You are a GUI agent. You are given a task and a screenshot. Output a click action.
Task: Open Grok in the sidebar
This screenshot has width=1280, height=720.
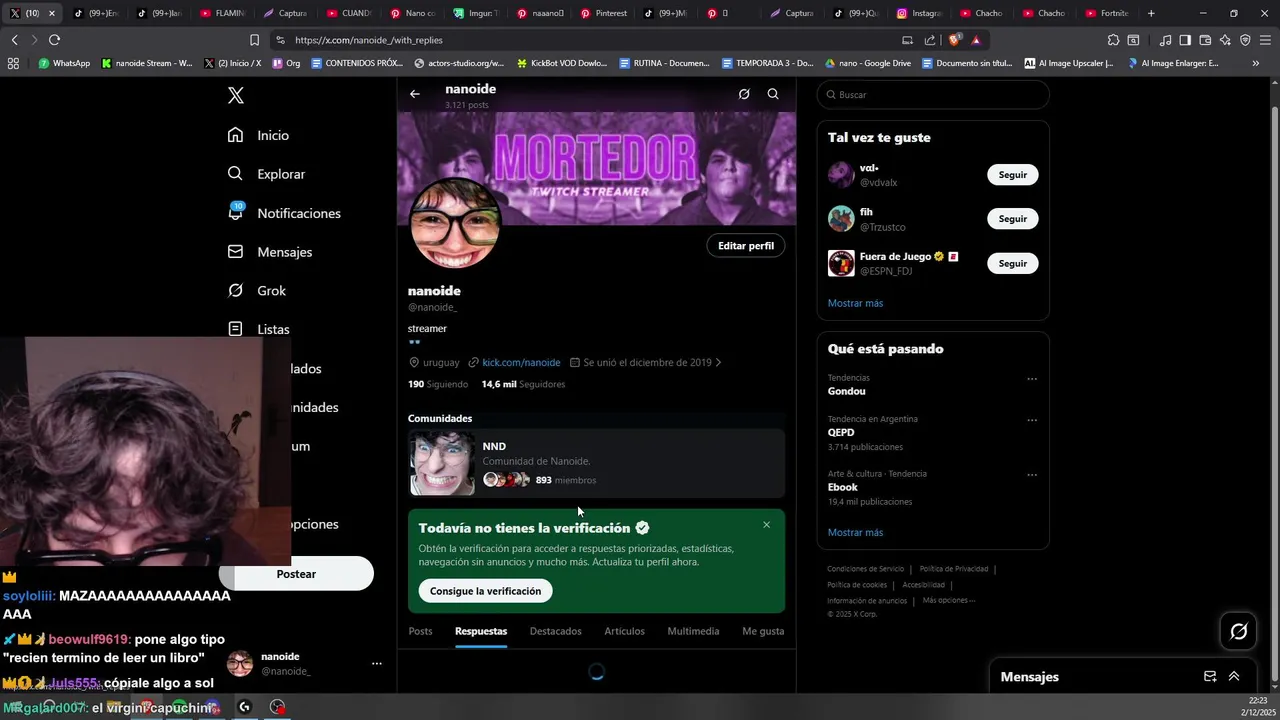pyautogui.click(x=257, y=291)
